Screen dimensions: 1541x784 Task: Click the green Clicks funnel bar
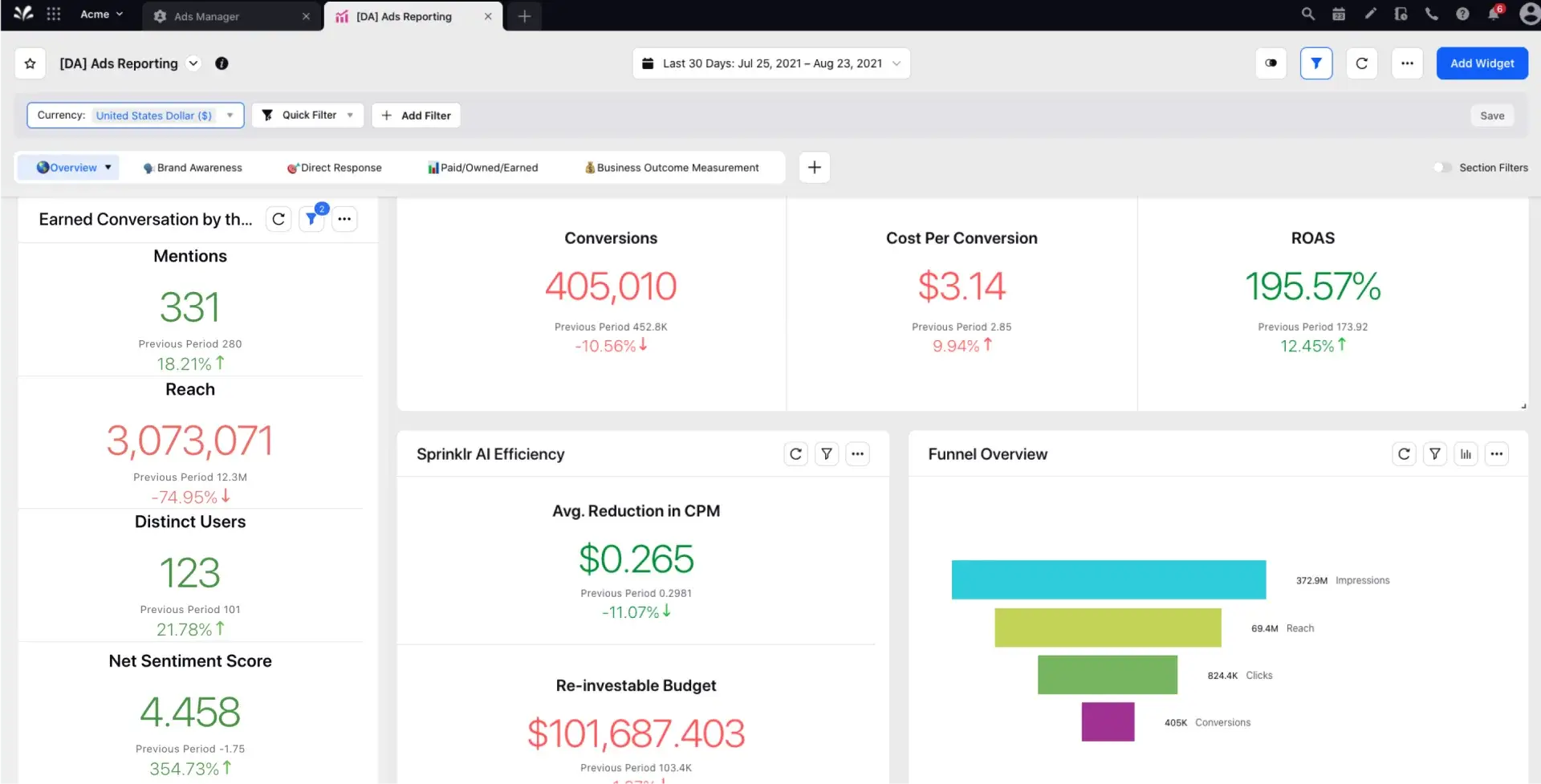click(x=1108, y=675)
